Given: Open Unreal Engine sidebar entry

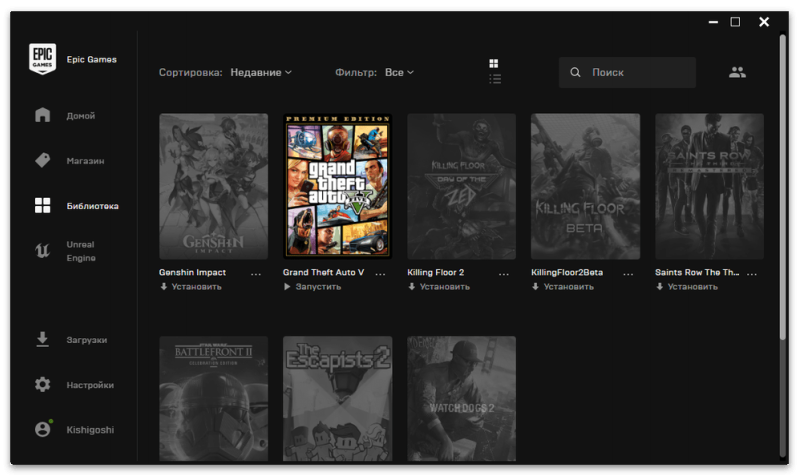Looking at the screenshot, I should click(81, 251).
